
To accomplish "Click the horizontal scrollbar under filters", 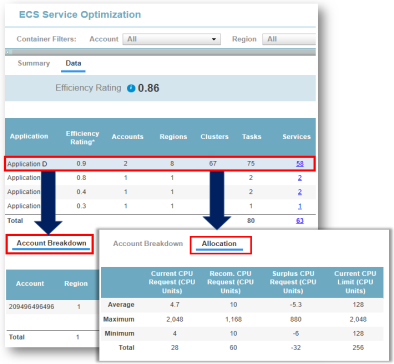I will click(x=160, y=52).
